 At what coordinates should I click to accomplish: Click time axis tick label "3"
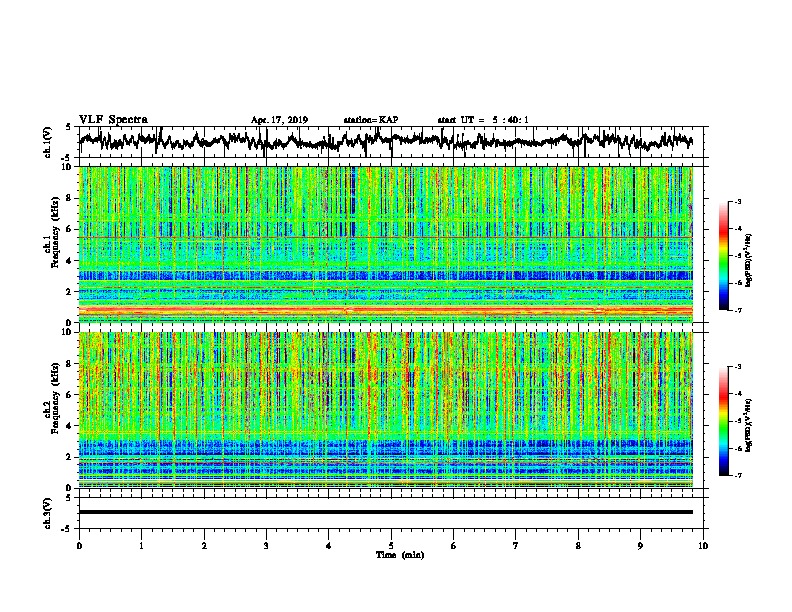pyautogui.click(x=266, y=546)
